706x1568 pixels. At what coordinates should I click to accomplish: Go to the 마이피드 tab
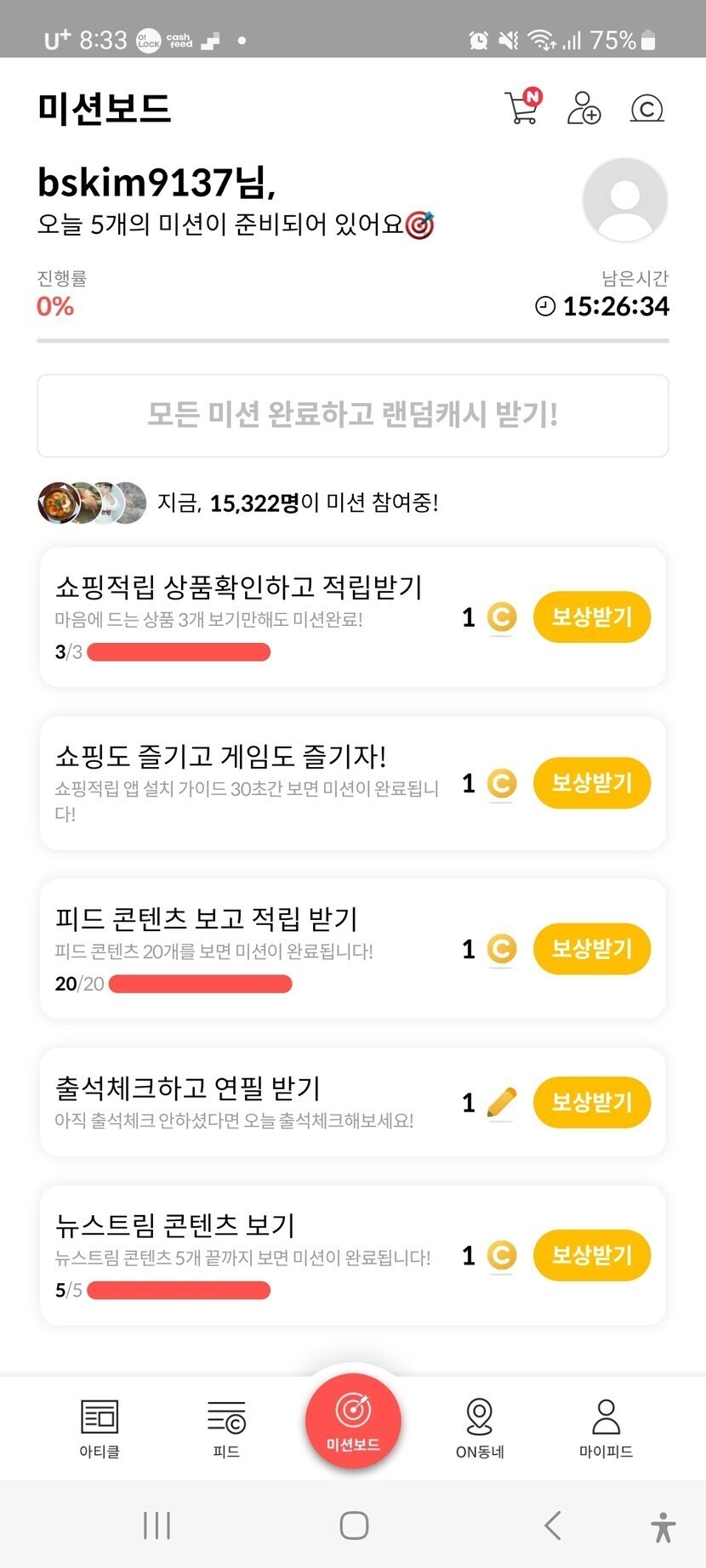pos(606,1428)
